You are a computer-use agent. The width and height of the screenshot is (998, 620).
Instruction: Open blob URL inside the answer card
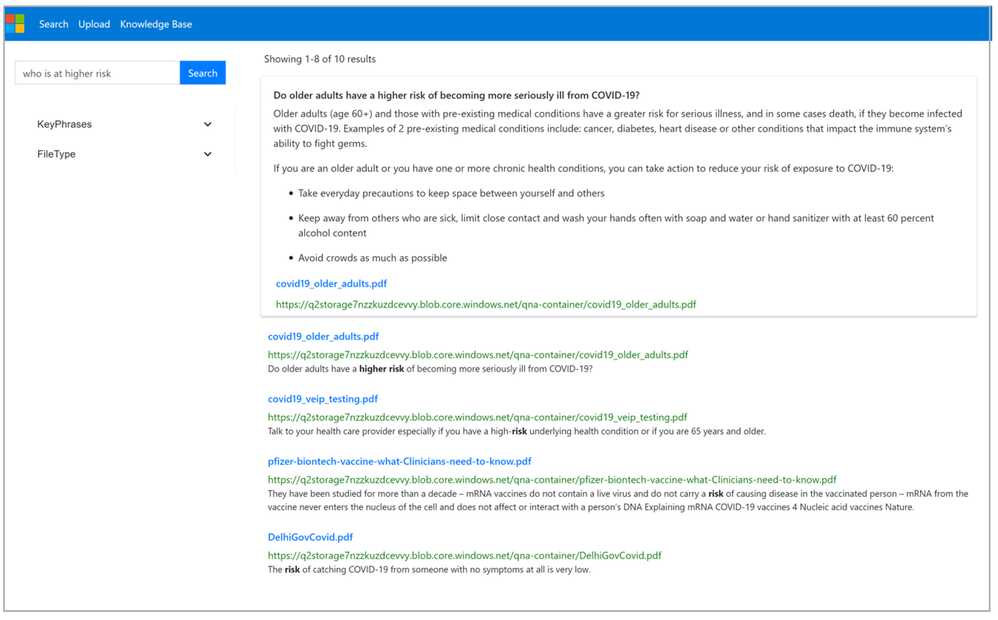click(x=486, y=304)
